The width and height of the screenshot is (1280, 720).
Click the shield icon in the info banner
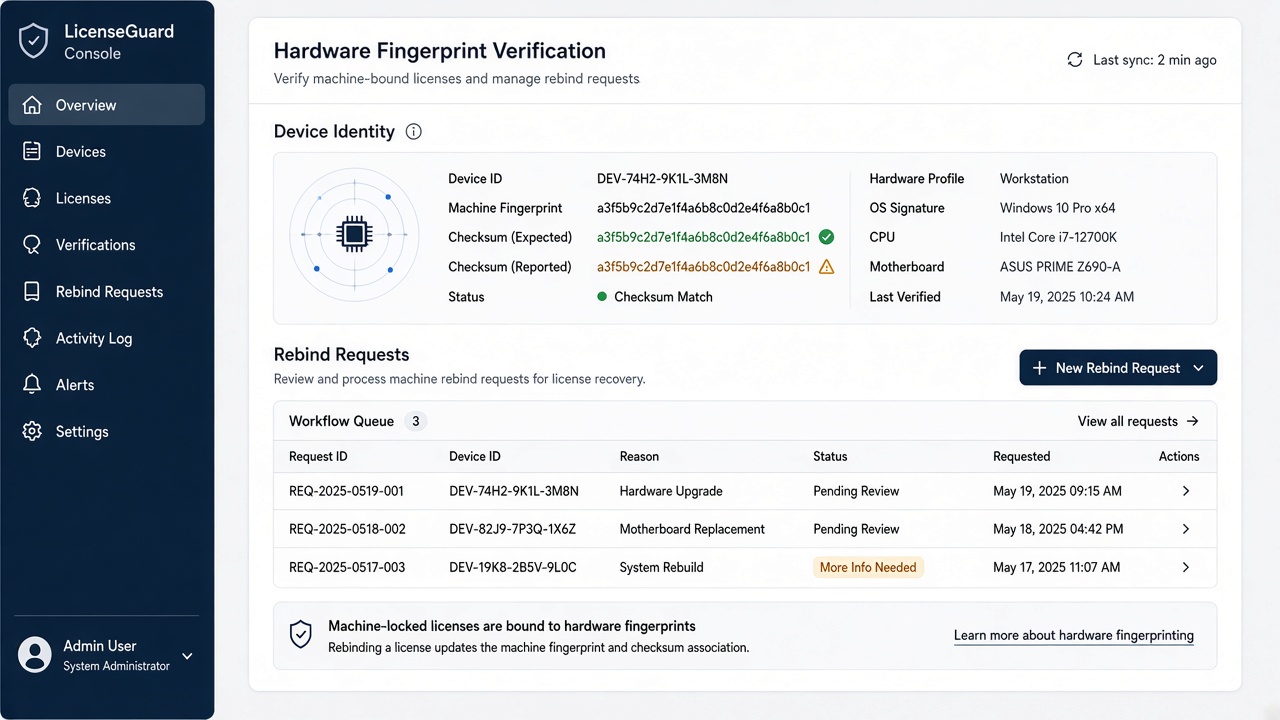click(x=300, y=635)
